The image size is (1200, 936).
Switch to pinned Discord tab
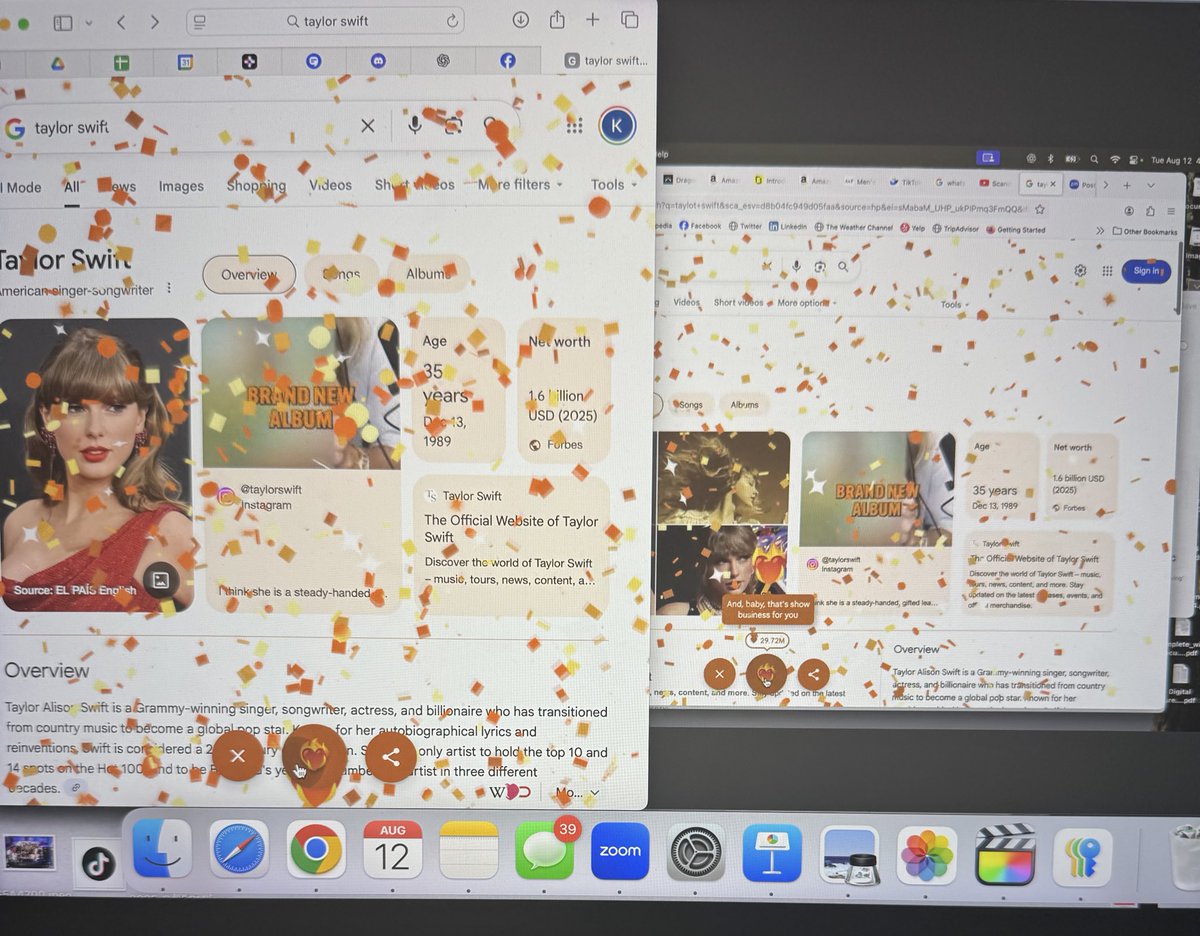pos(378,61)
